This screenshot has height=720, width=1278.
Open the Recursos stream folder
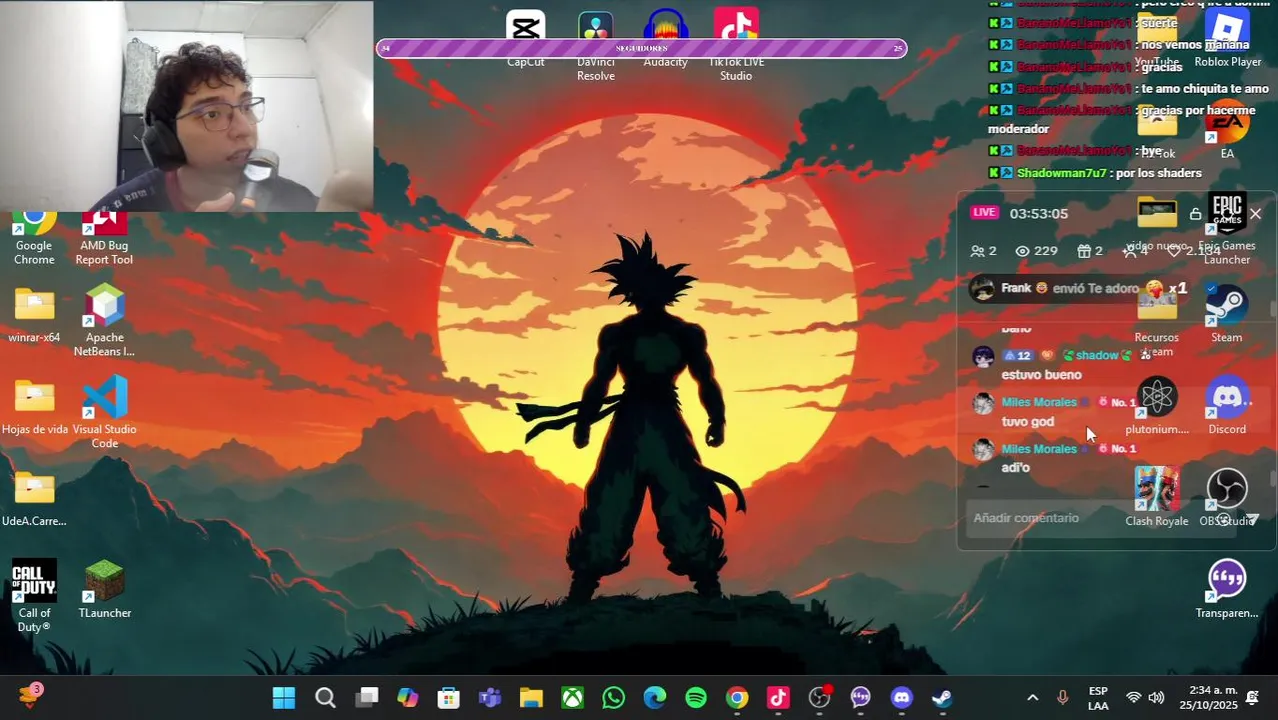[1157, 322]
